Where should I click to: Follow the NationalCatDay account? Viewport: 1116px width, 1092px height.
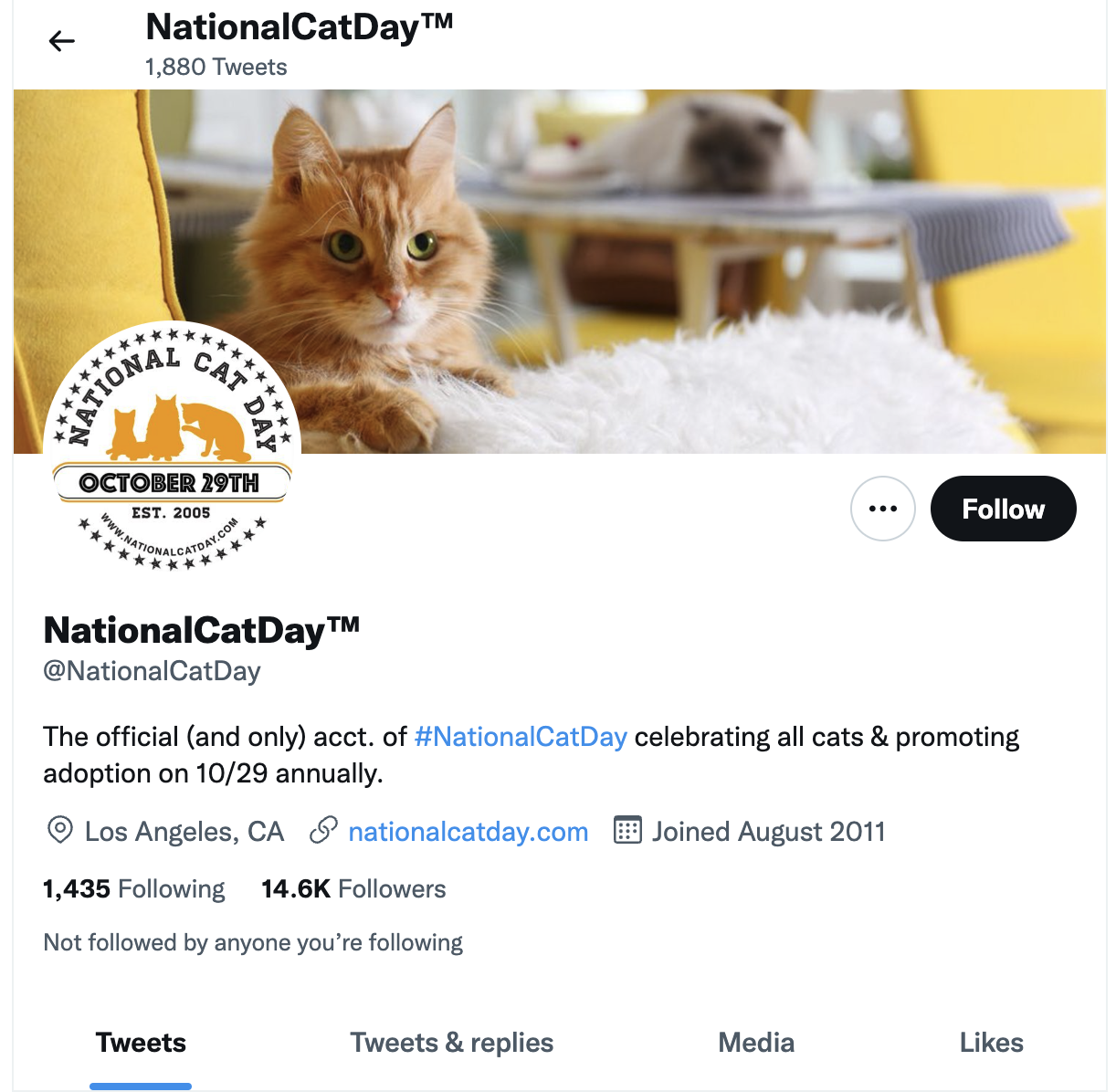[1003, 509]
